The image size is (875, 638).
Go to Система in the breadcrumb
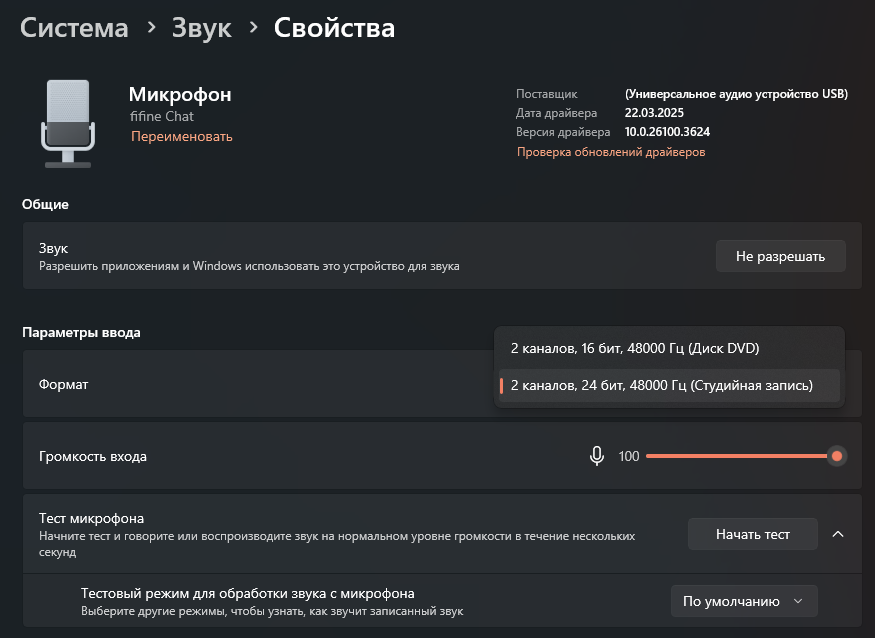pos(74,28)
